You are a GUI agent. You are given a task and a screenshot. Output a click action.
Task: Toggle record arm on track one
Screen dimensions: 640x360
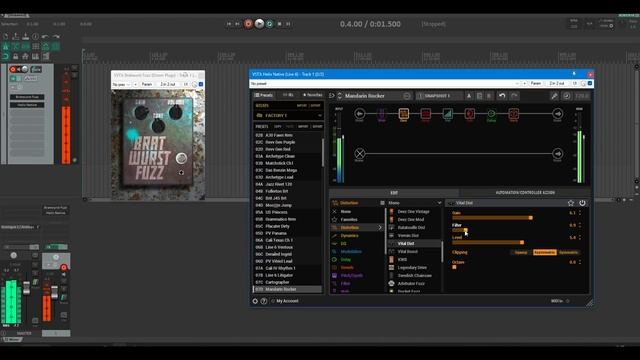[13, 69]
